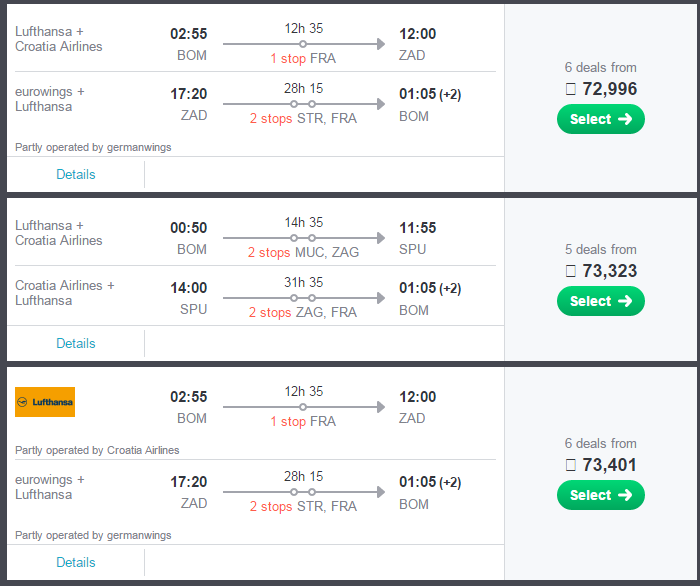The width and height of the screenshot is (700, 586).
Task: Click the arrow icon on second Select button
Action: [625, 301]
